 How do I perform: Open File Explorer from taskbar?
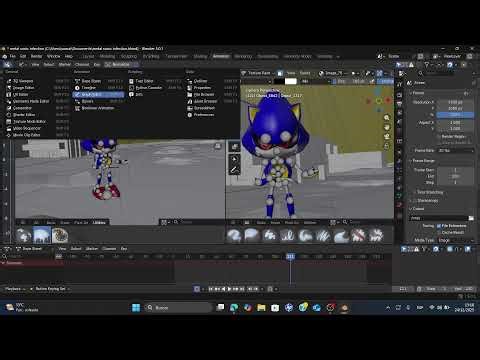coord(261,308)
